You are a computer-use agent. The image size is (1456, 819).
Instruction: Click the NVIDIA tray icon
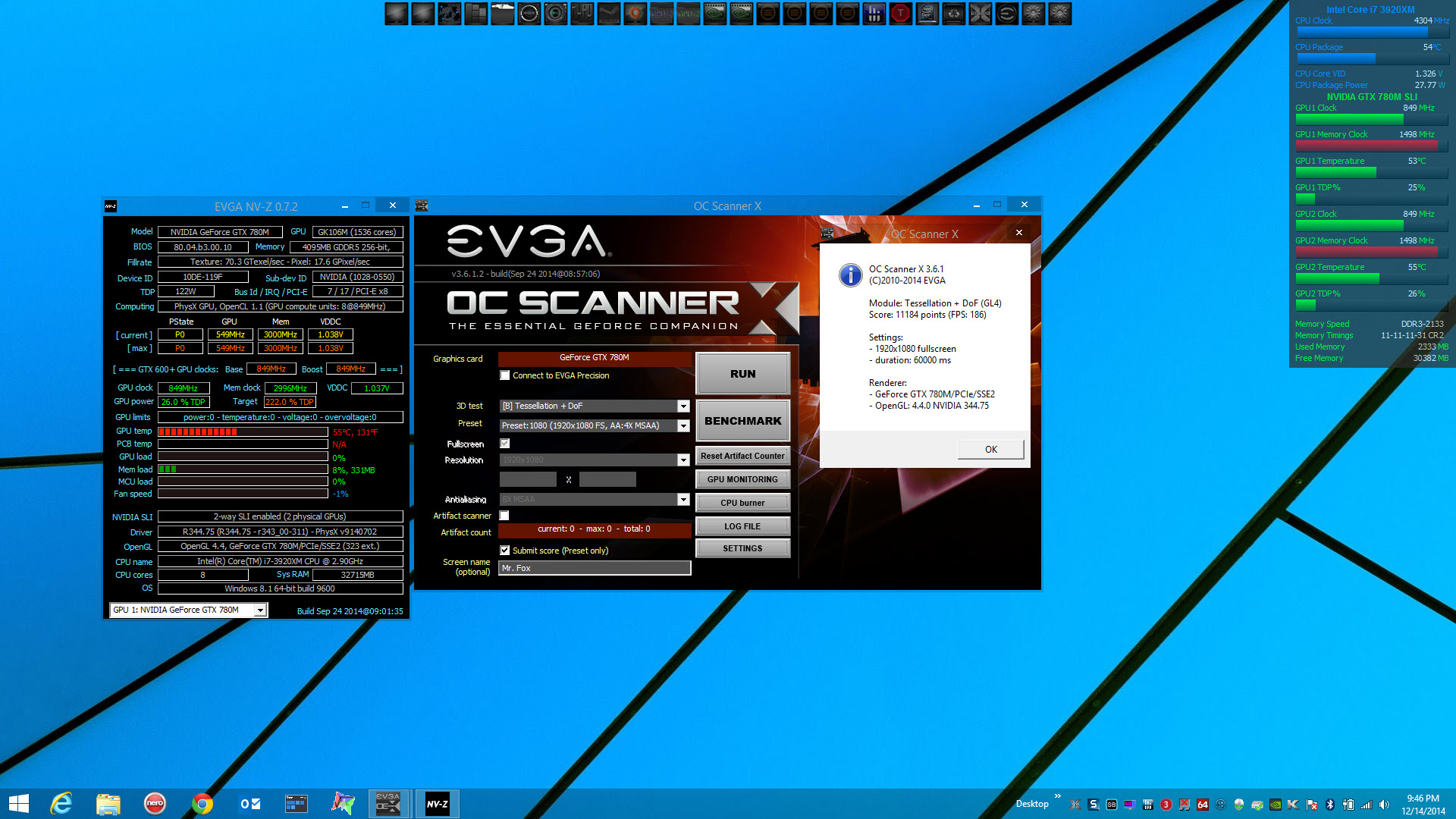1275,805
